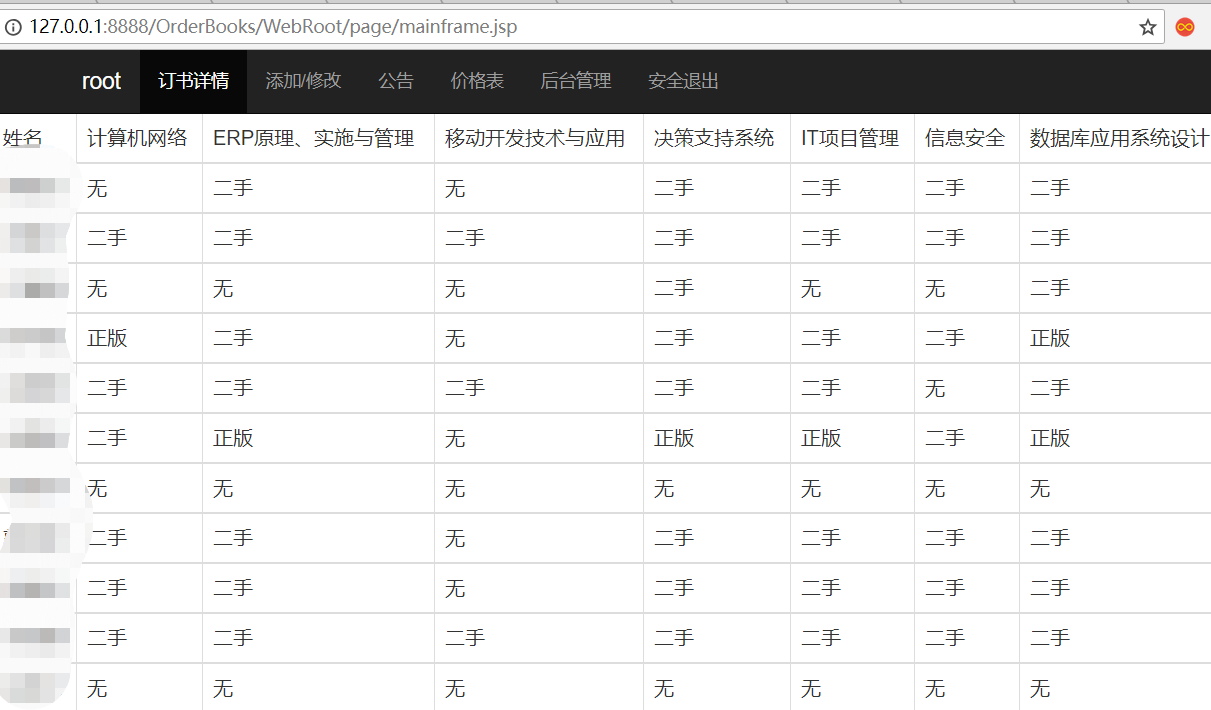1211x710 pixels.
Task: Click the ERP原理、实施与管理 column header
Action: [313, 139]
